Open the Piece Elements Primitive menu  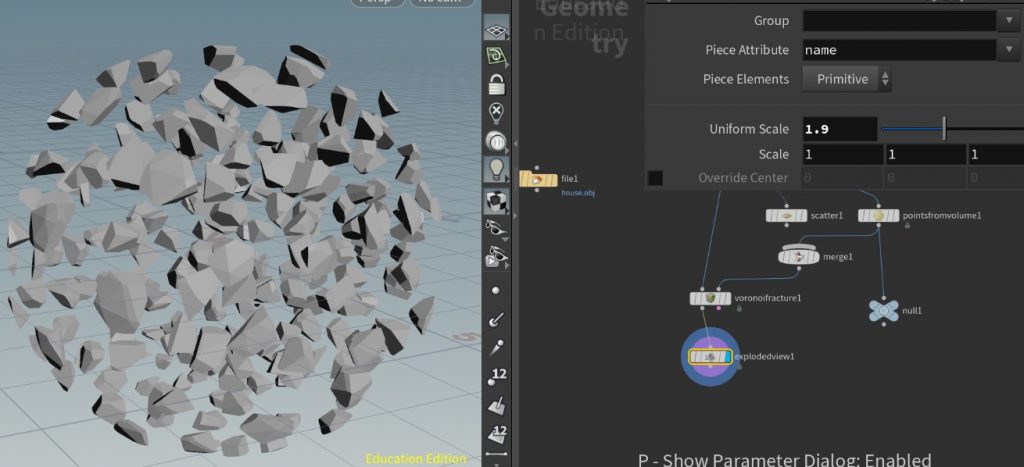click(847, 79)
